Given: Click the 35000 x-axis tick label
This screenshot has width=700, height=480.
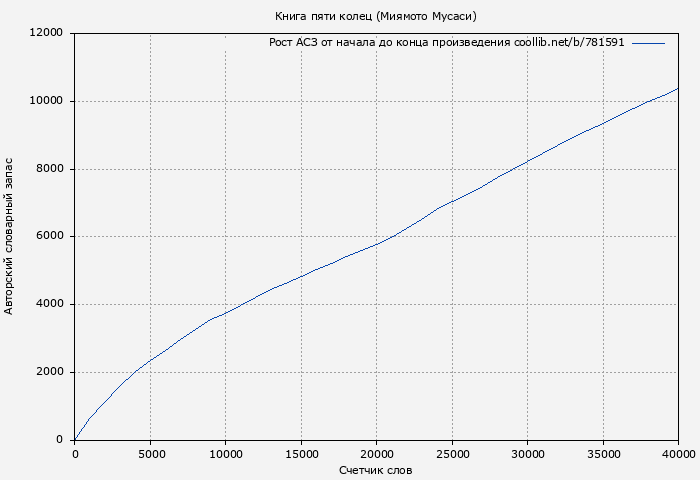Looking at the screenshot, I should tap(603, 453).
